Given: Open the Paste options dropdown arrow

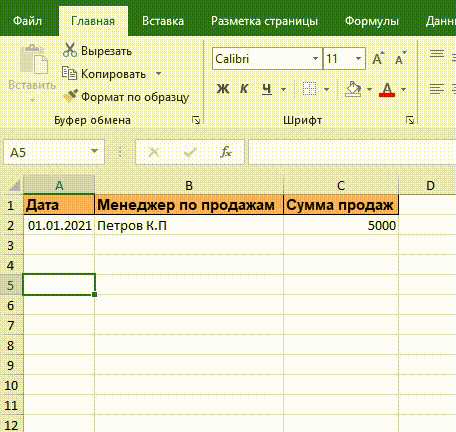Looking at the screenshot, I should tap(32, 100).
